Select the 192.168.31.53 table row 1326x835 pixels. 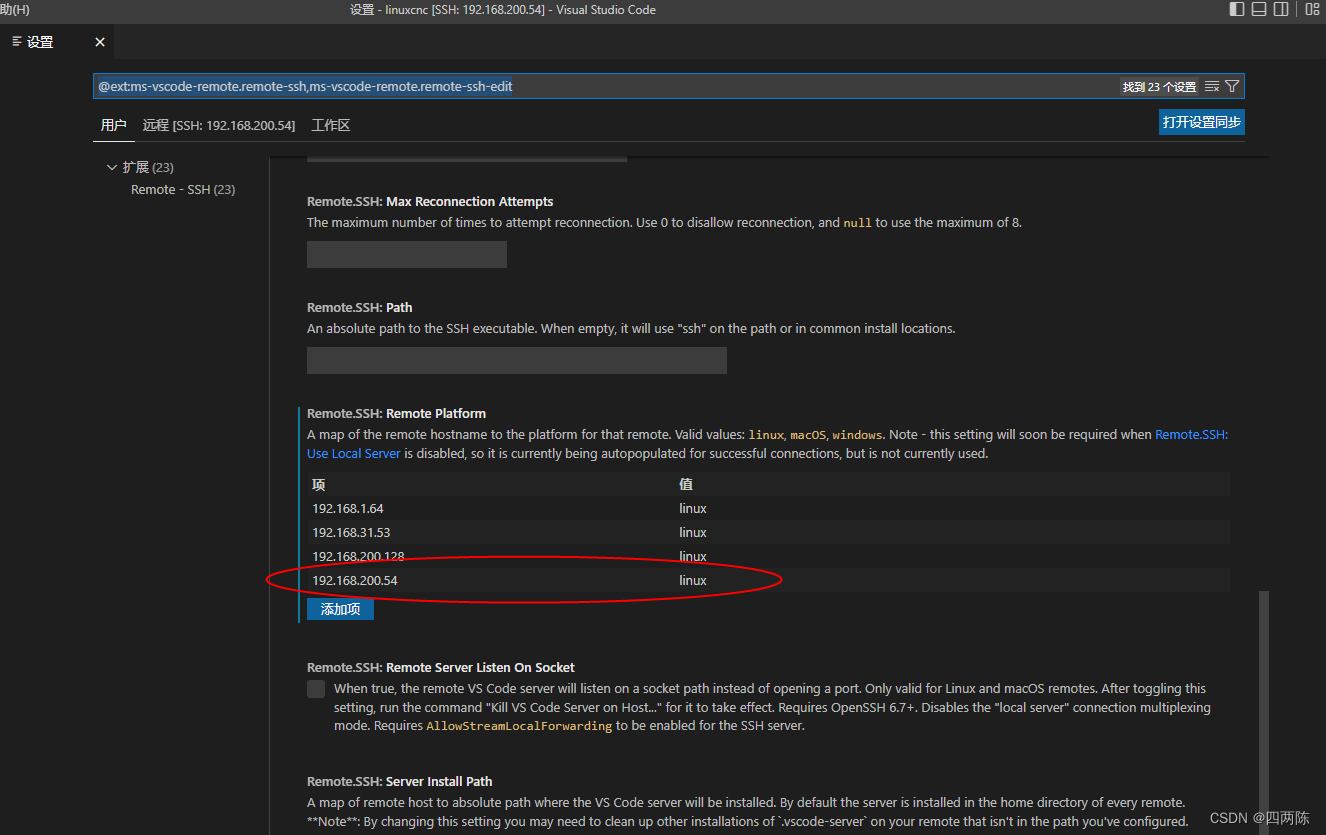(768, 532)
